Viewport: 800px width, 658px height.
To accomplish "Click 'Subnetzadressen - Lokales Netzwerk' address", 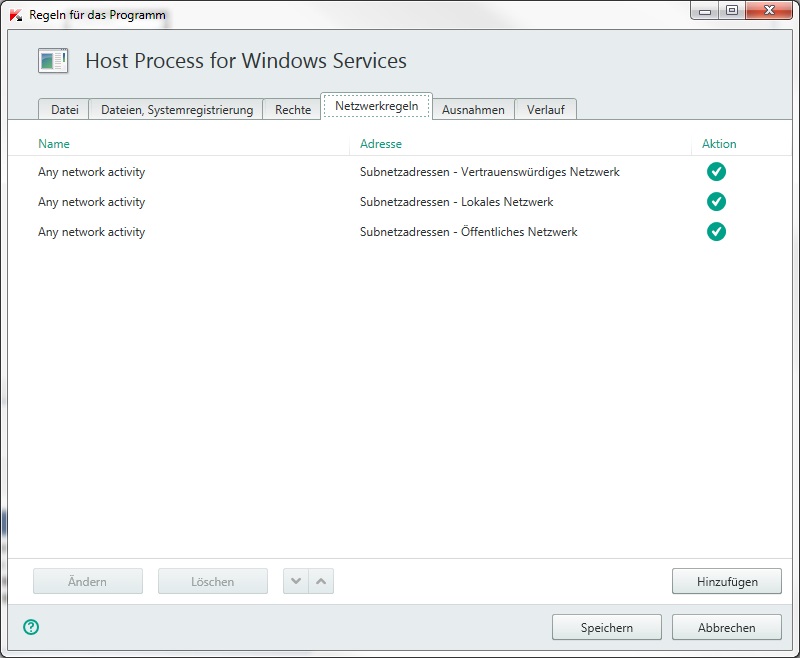I will click(457, 201).
